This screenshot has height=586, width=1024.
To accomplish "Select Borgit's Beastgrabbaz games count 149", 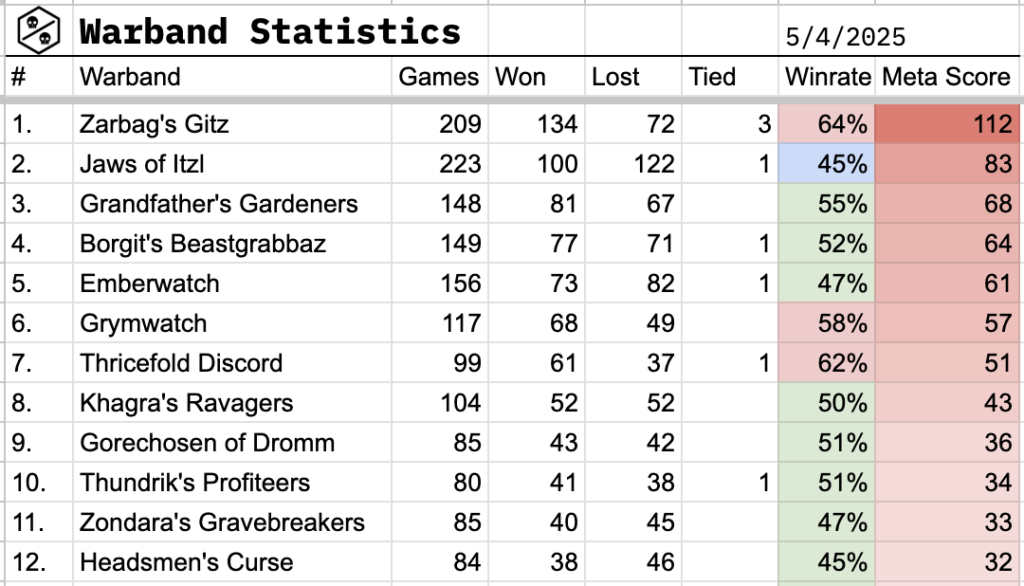I will point(440,243).
